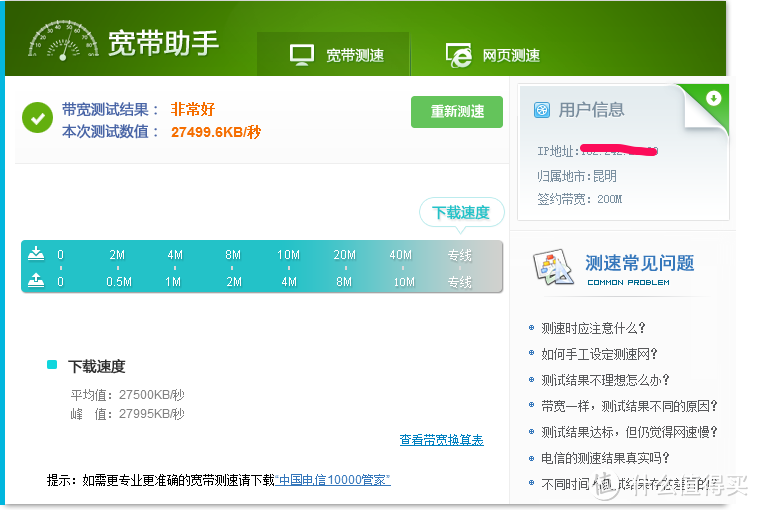Open FAQ 电信的测速结果真实吗?

(x=605, y=458)
